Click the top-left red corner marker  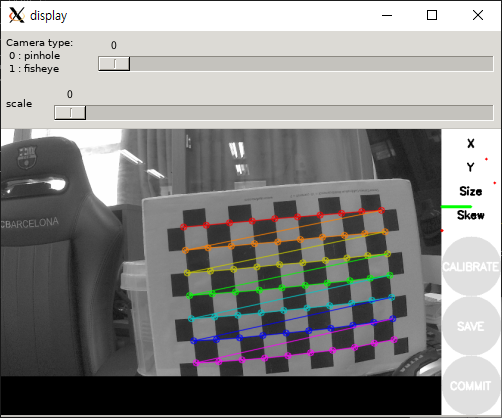pyautogui.click(x=183, y=227)
